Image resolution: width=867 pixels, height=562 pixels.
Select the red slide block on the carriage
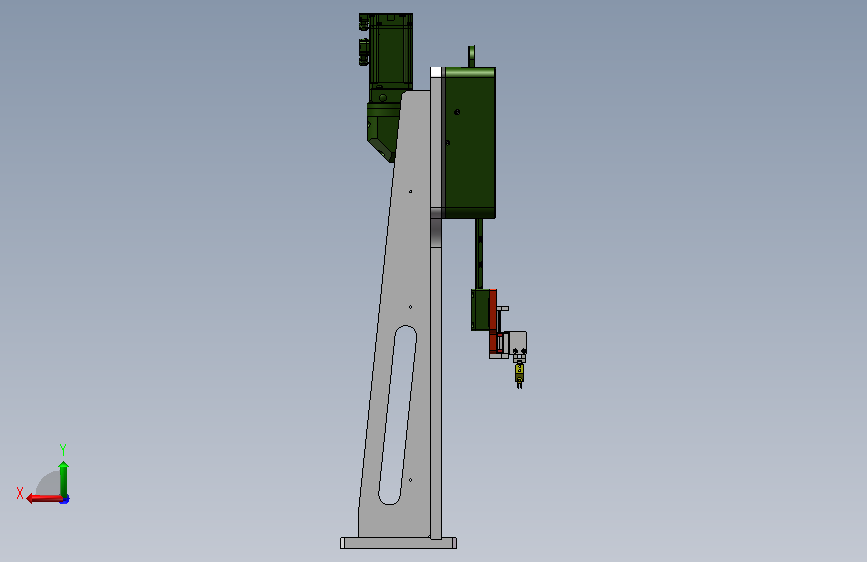coord(493,321)
